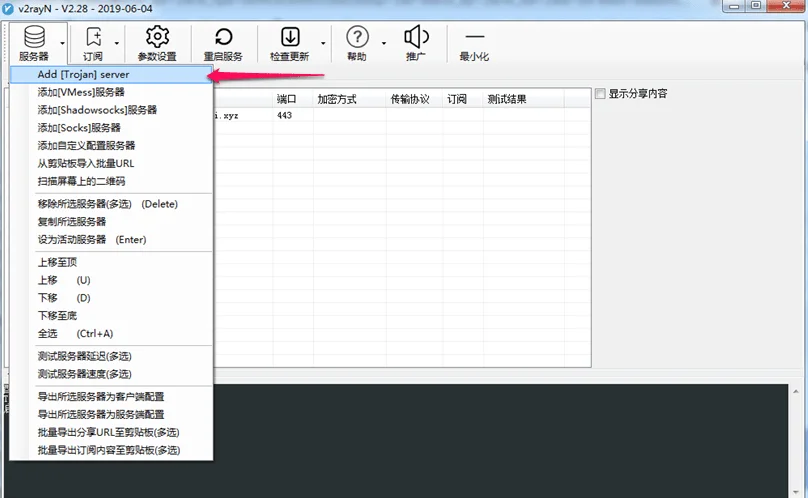Select 扫描屏幕上的二维码 menu entry
Image resolution: width=808 pixels, height=498 pixels.
point(111,181)
